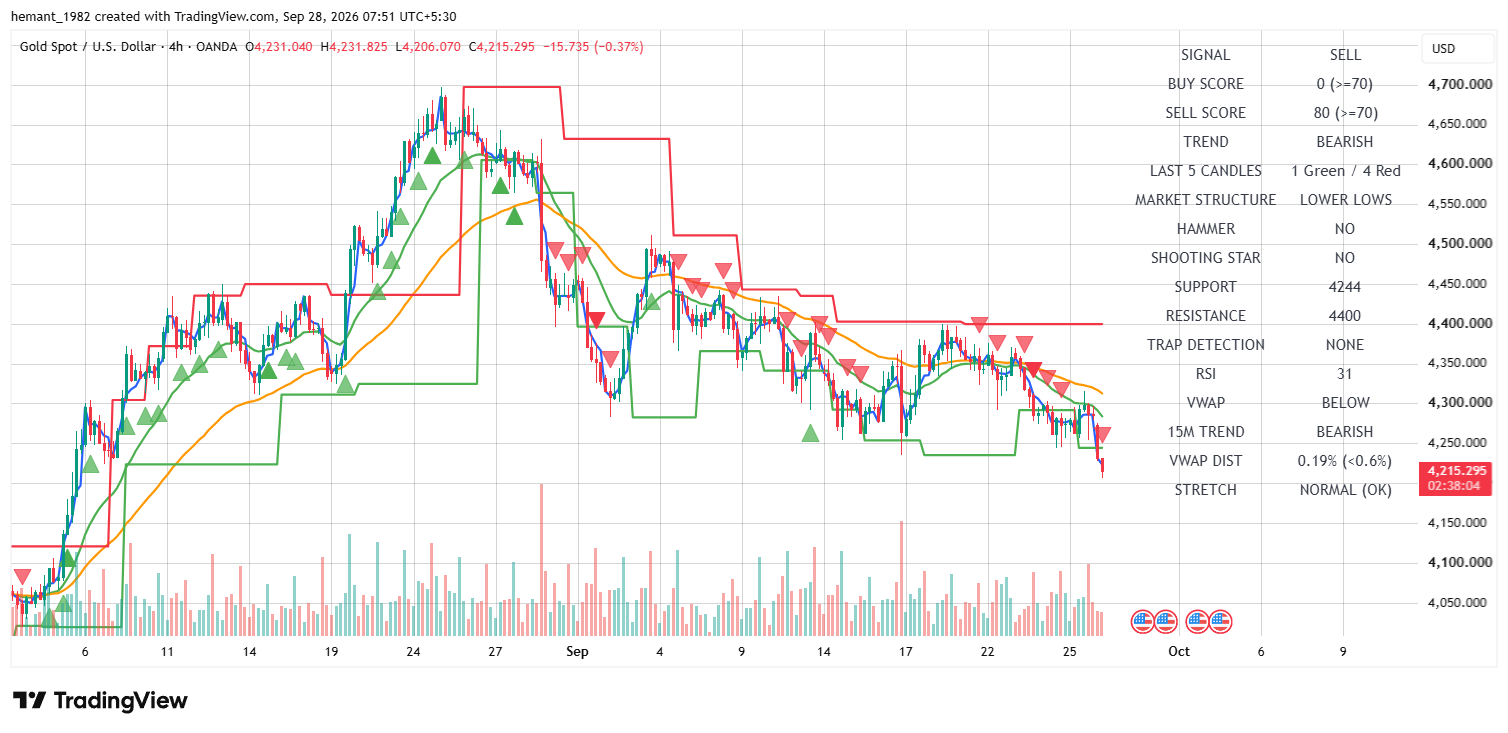The width and height of the screenshot is (1508, 733).
Task: Click the price change −15.735 (−0.37%)
Action: click(593, 47)
